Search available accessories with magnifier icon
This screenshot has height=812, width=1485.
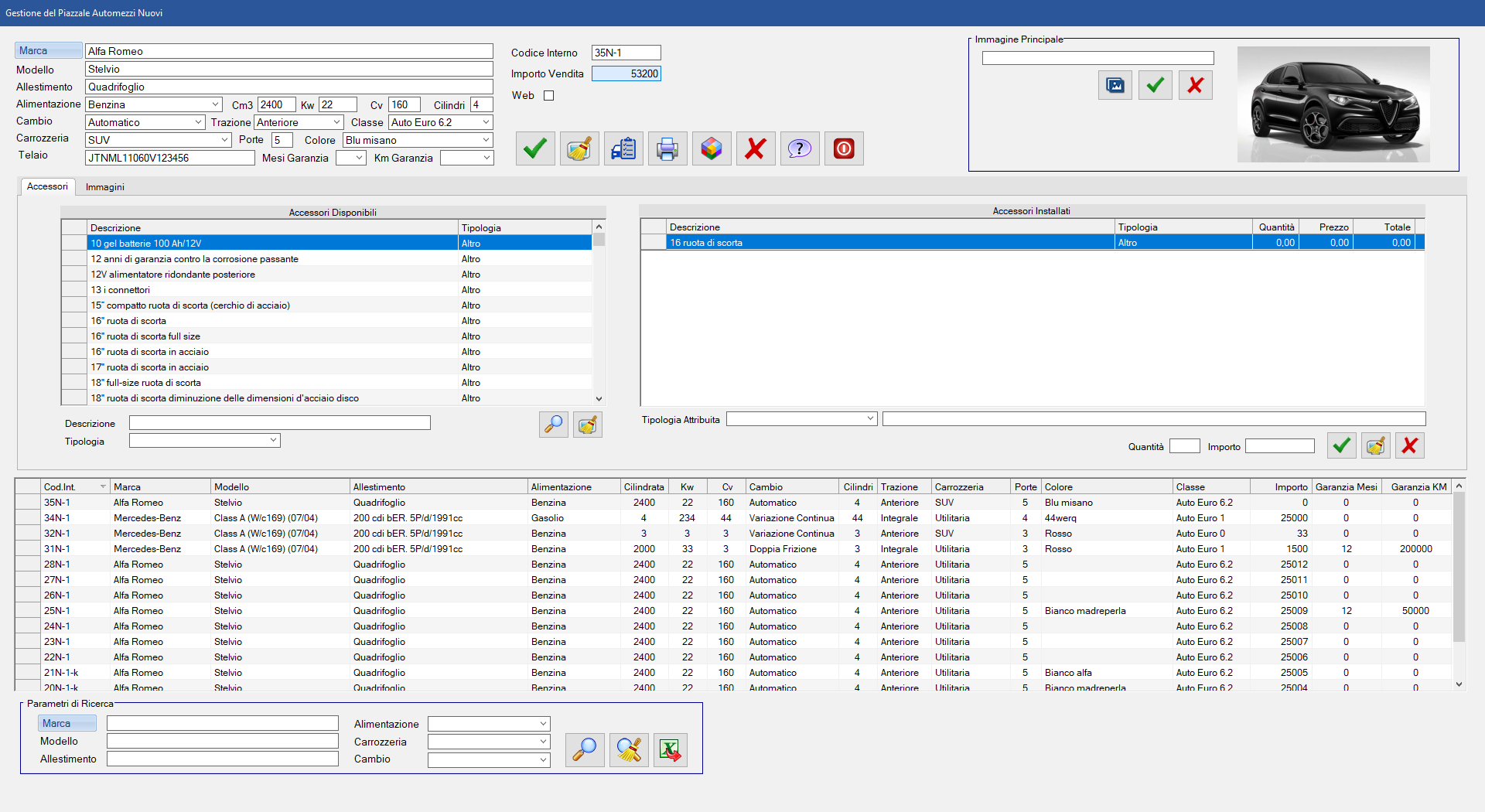[554, 425]
